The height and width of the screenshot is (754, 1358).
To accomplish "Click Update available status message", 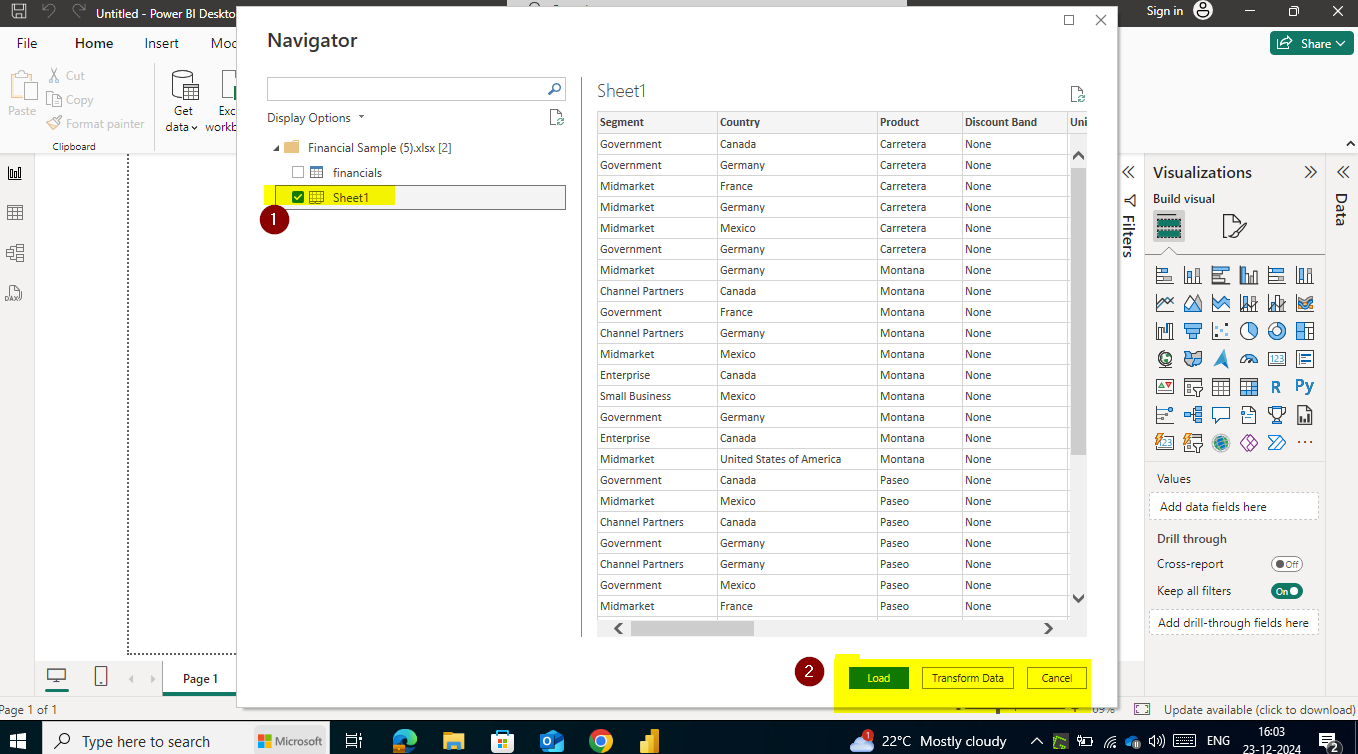I will click(x=1259, y=710).
